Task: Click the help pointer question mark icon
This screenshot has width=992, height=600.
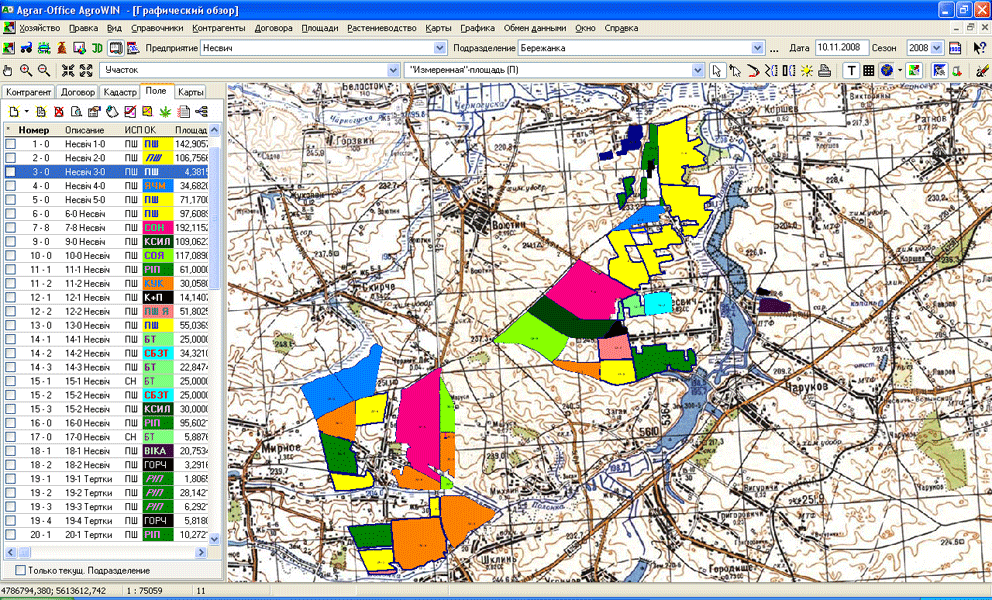Action: 979,48
